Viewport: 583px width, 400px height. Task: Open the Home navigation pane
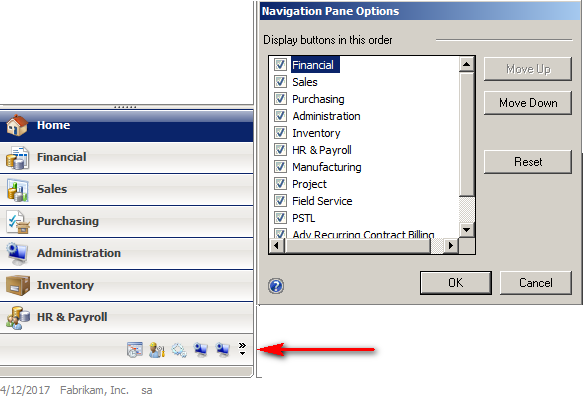(126, 126)
